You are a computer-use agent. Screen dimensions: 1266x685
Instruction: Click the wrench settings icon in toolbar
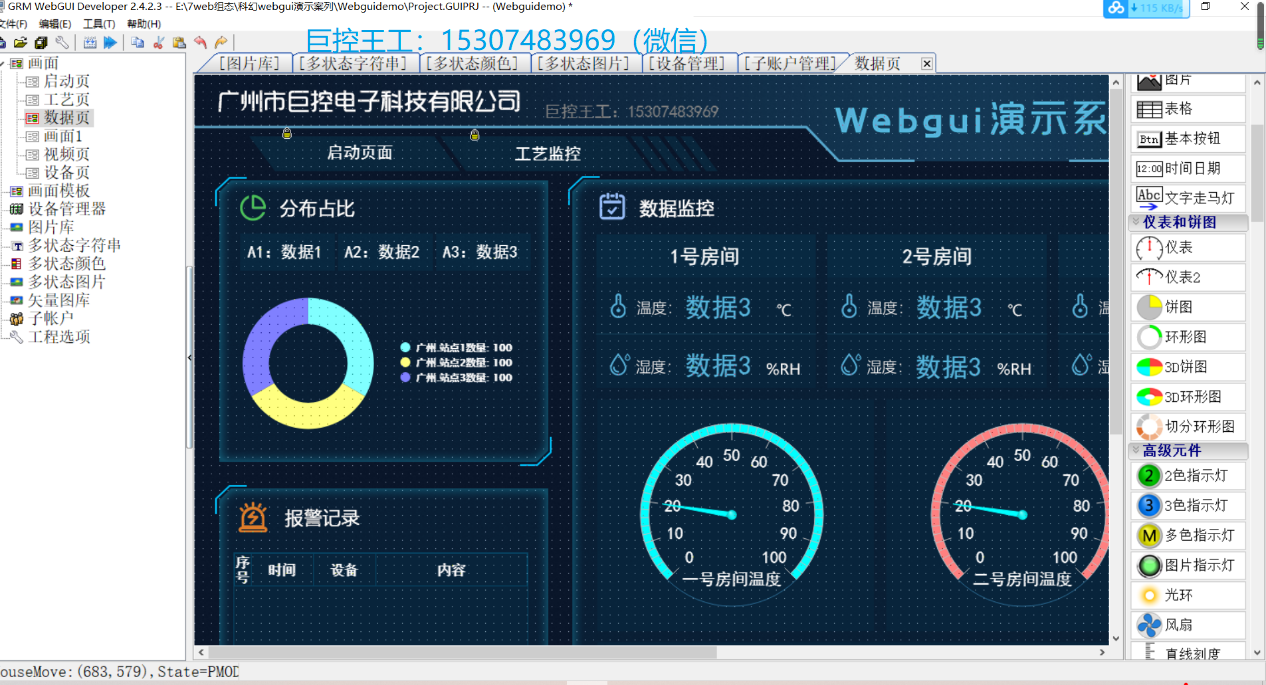[62, 42]
